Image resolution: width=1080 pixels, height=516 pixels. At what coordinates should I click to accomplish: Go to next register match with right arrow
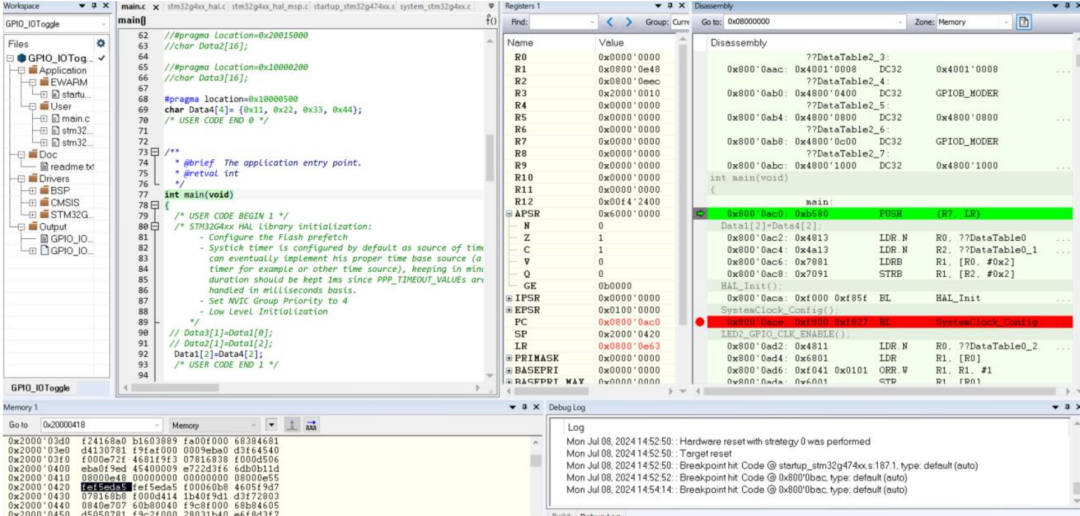coord(628,22)
